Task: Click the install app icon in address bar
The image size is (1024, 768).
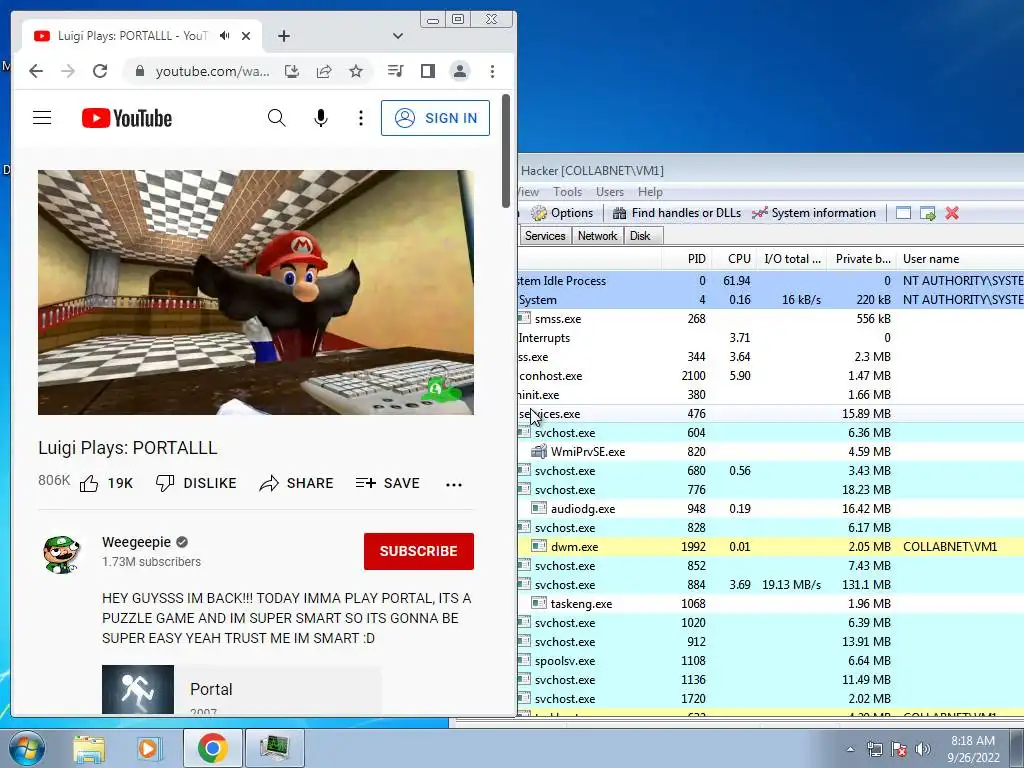Action: pyautogui.click(x=292, y=71)
